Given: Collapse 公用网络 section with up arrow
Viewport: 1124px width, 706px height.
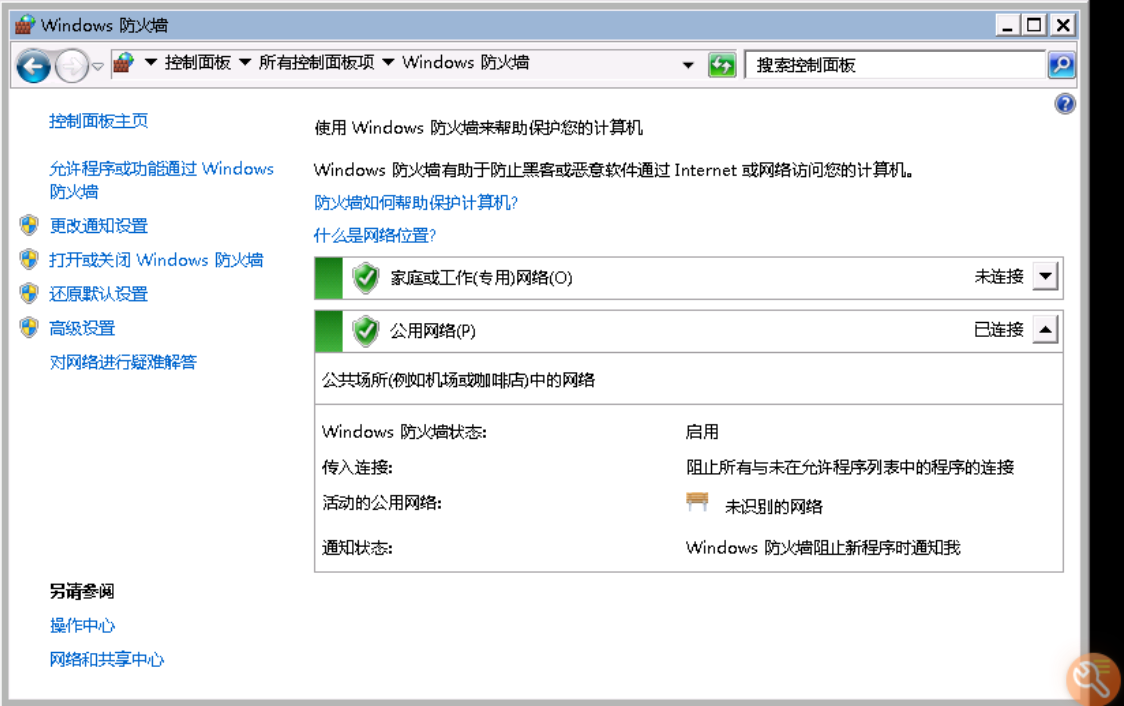Looking at the screenshot, I should click(1045, 330).
